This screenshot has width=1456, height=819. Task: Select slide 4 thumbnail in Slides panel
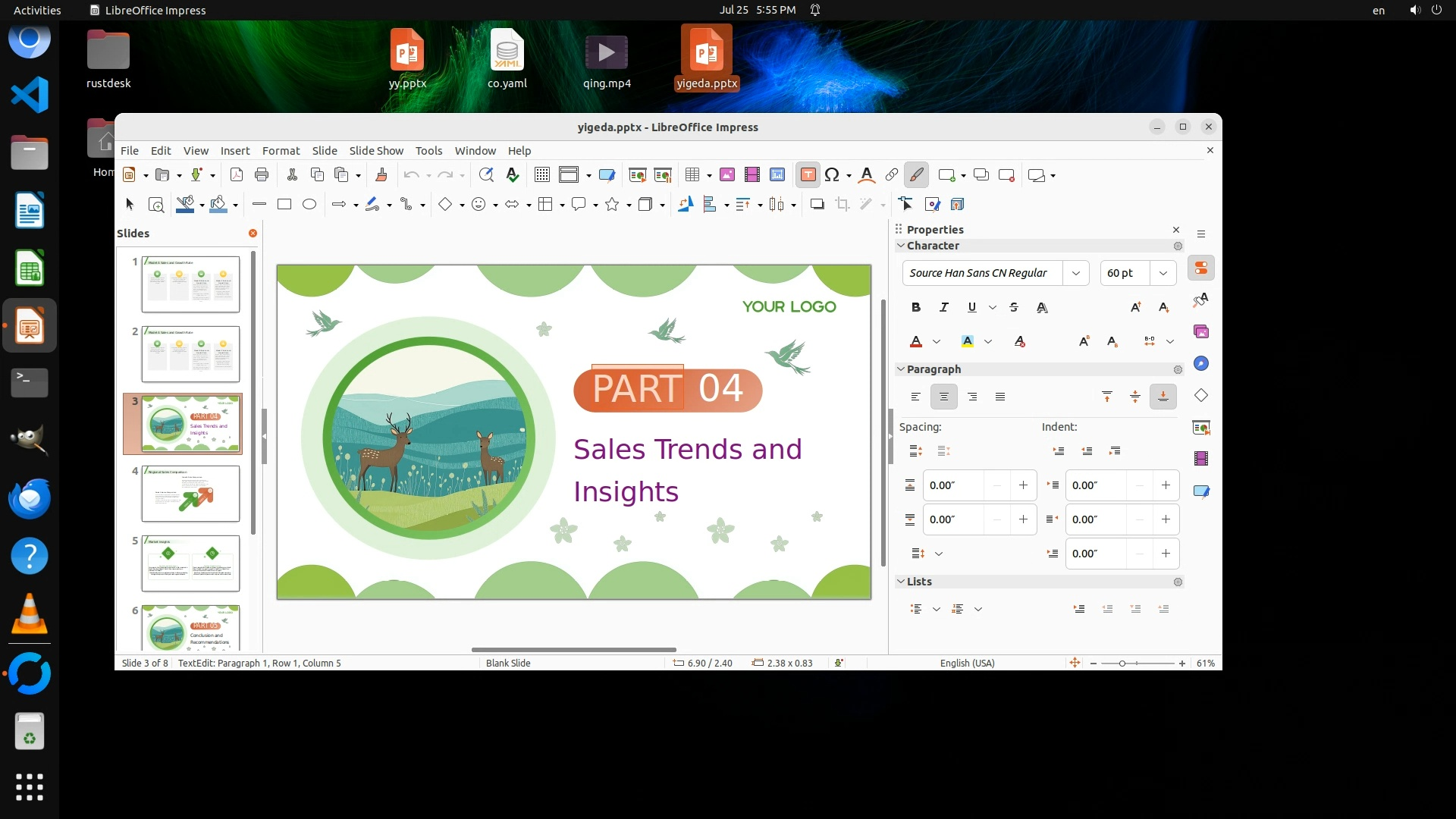pyautogui.click(x=190, y=494)
